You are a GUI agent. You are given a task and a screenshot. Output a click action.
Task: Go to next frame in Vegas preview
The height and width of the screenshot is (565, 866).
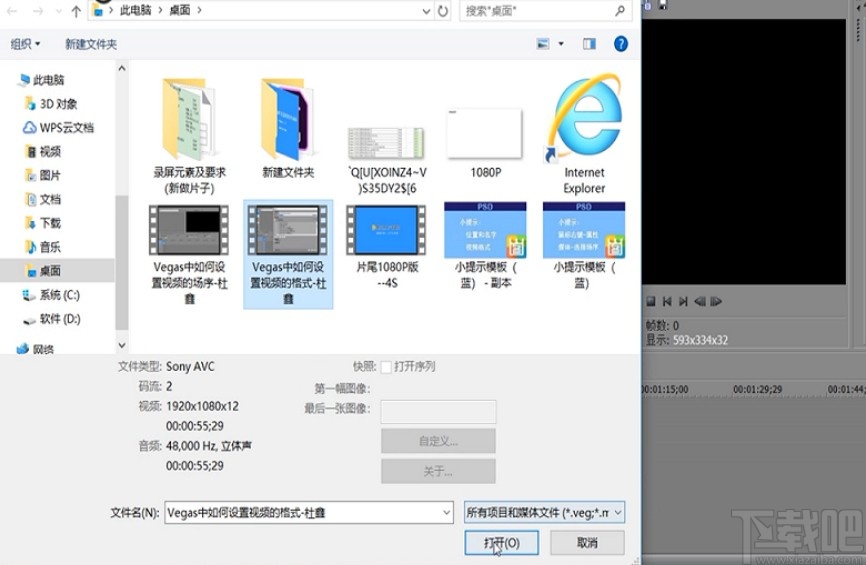[683, 301]
